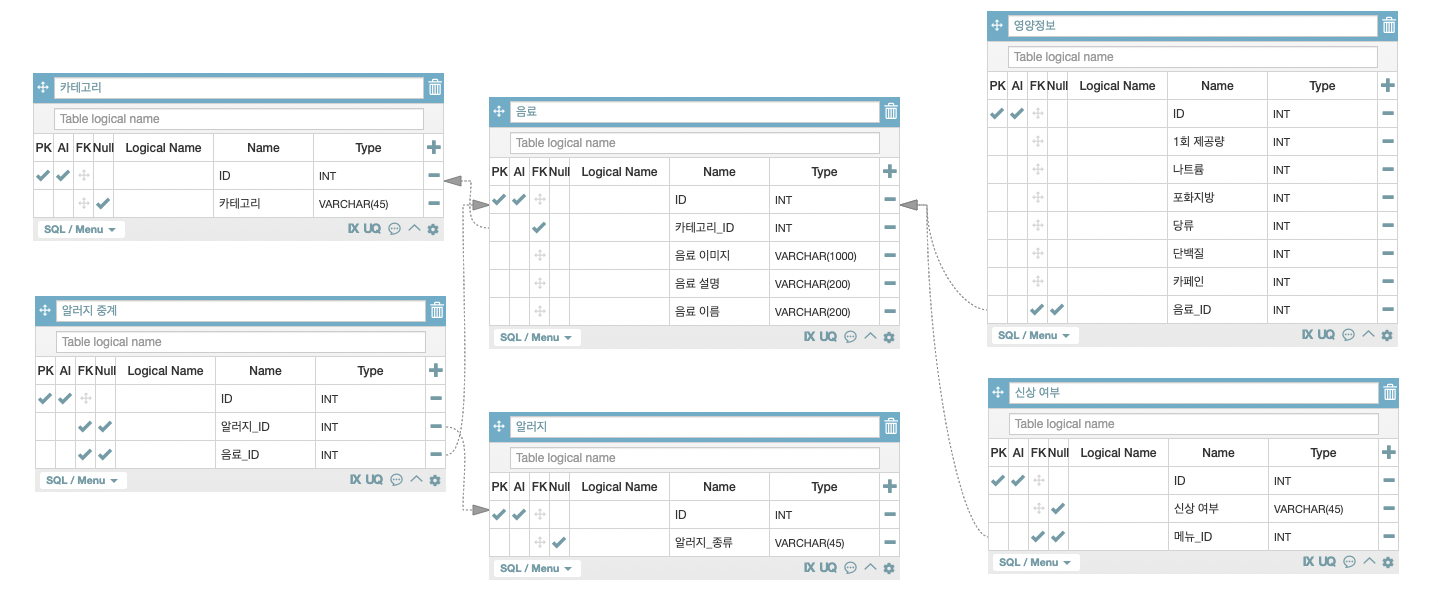Viewport: 1438px width, 603px height.
Task: Add a new column to 신상 여부 table
Action: [1388, 453]
